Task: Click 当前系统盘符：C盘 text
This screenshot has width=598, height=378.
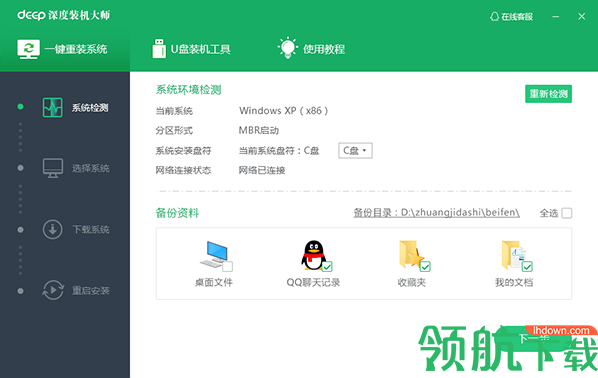Action: click(x=279, y=151)
